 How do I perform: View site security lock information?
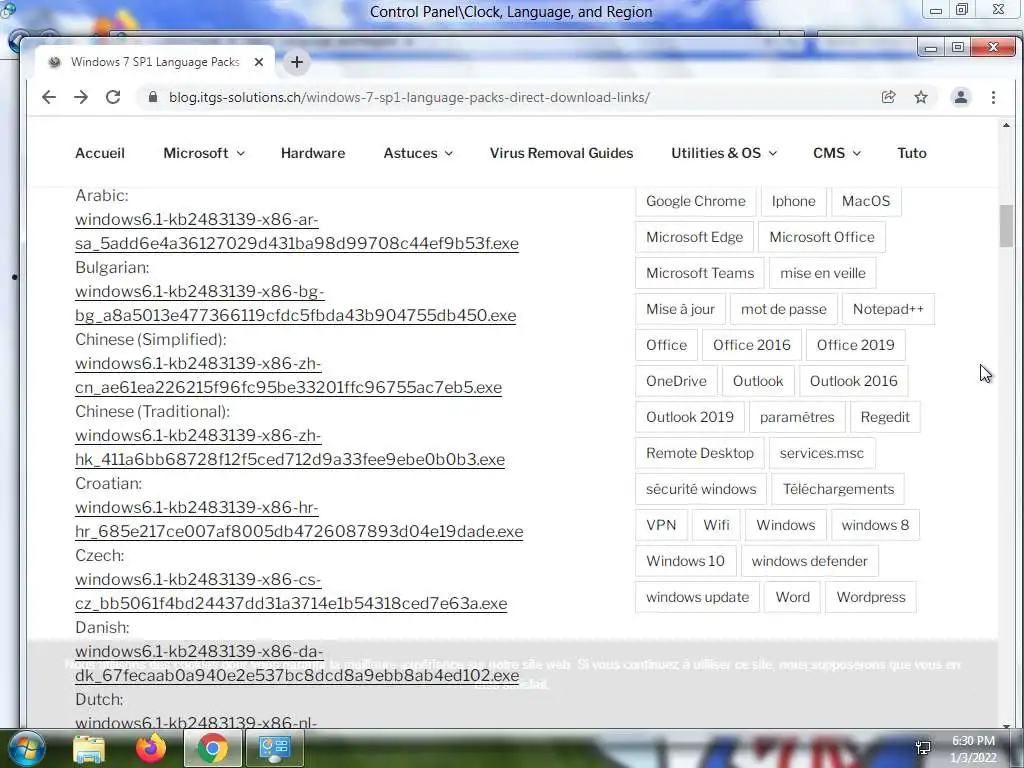153,97
